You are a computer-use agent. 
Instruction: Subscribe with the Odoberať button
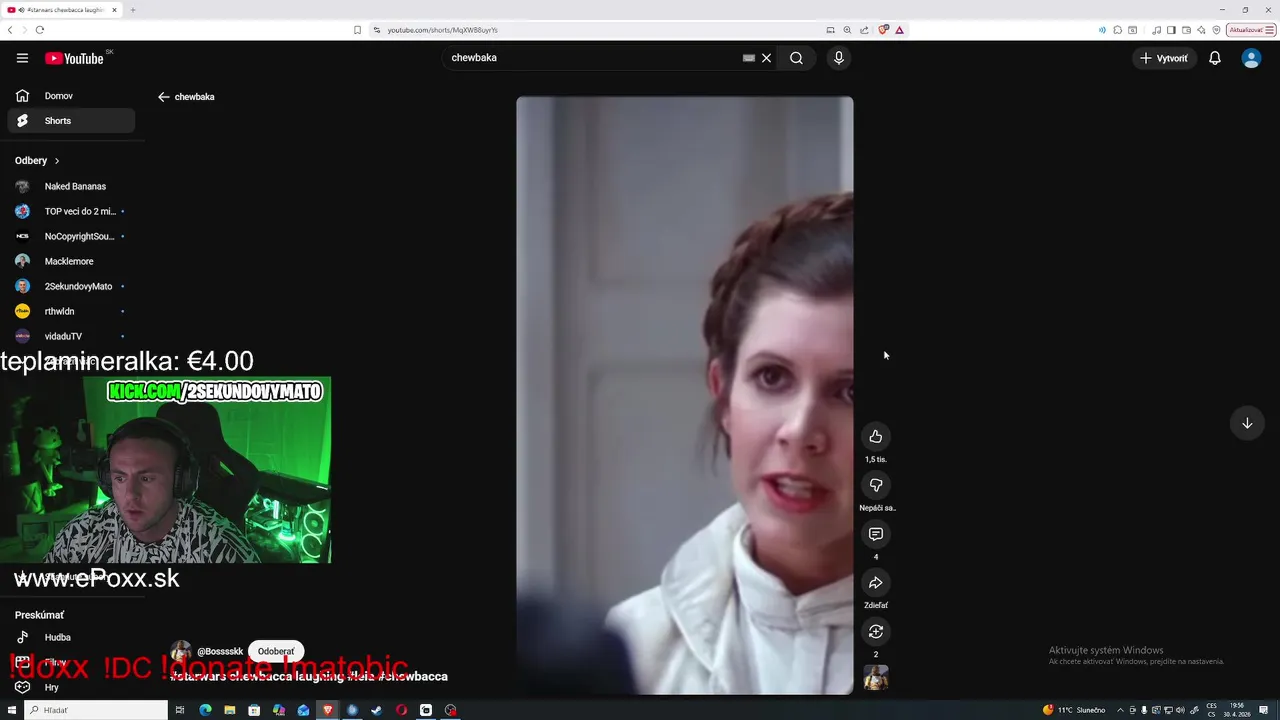point(276,651)
